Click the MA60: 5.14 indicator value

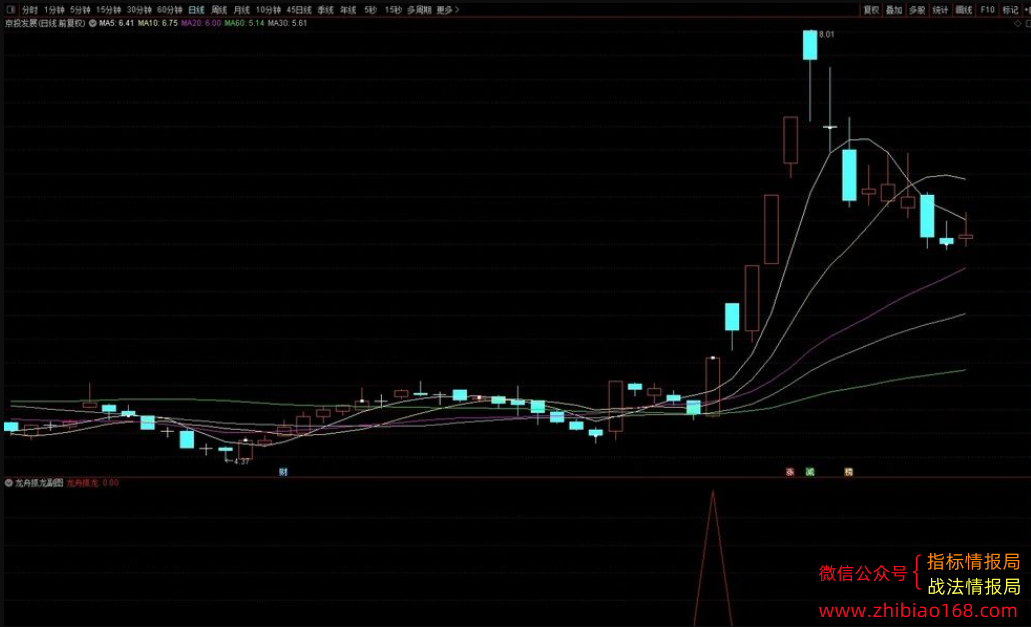point(245,23)
